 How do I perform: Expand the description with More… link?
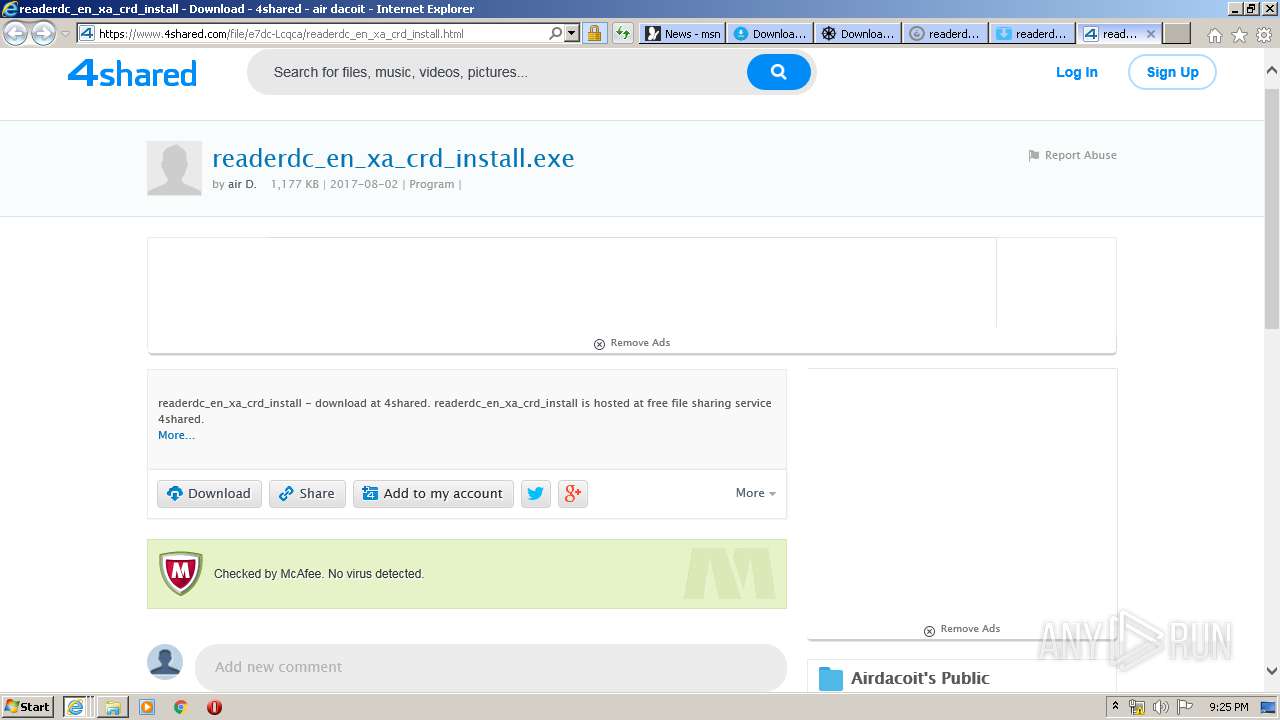[176, 435]
